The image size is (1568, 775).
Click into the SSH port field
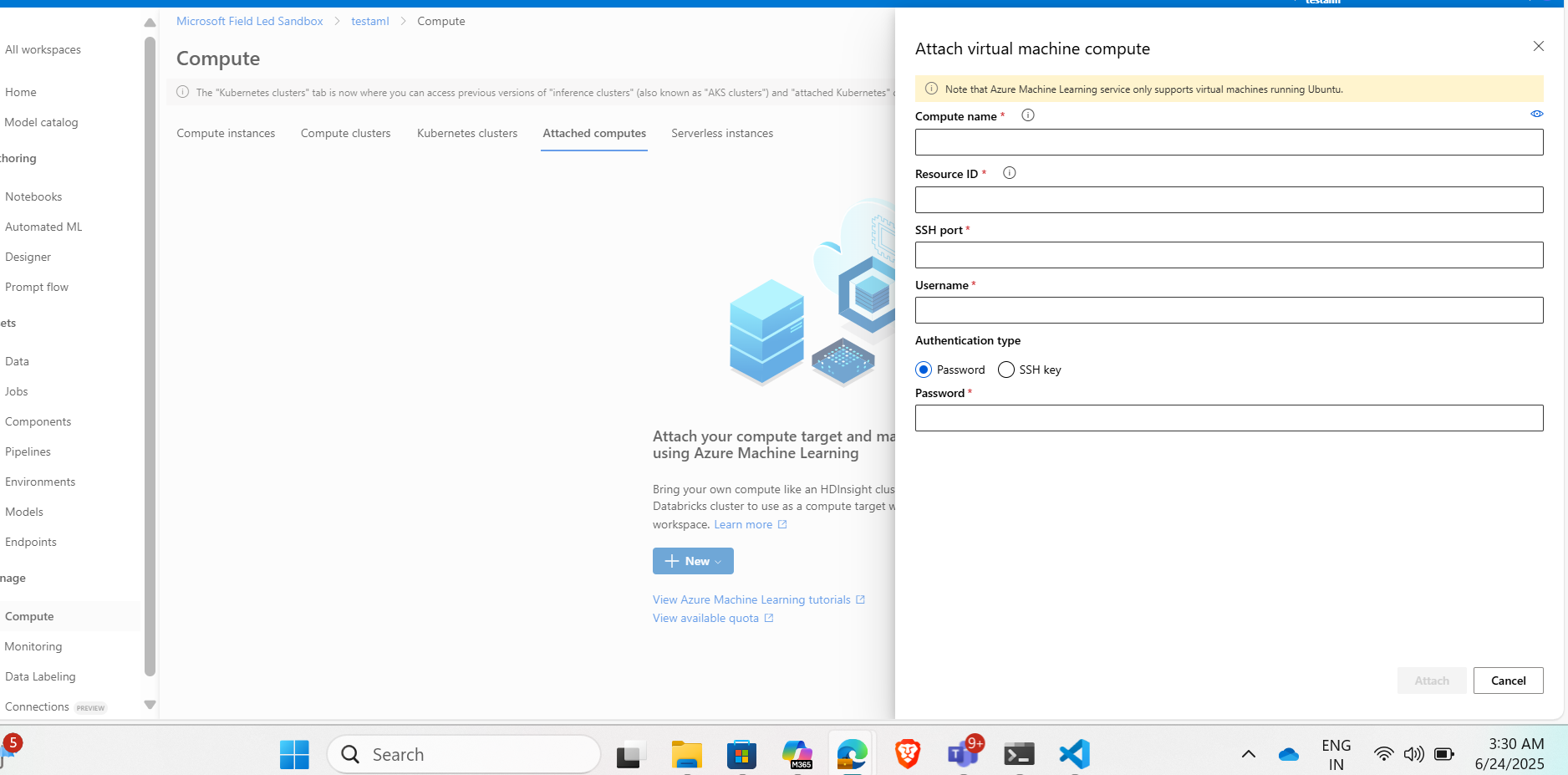click(x=1229, y=255)
